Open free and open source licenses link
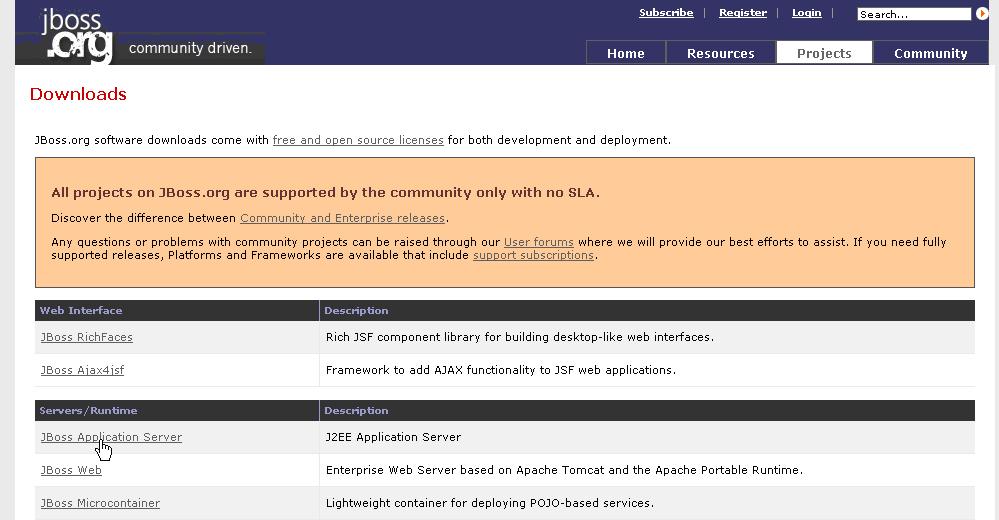The height and width of the screenshot is (520, 999). pos(358,140)
